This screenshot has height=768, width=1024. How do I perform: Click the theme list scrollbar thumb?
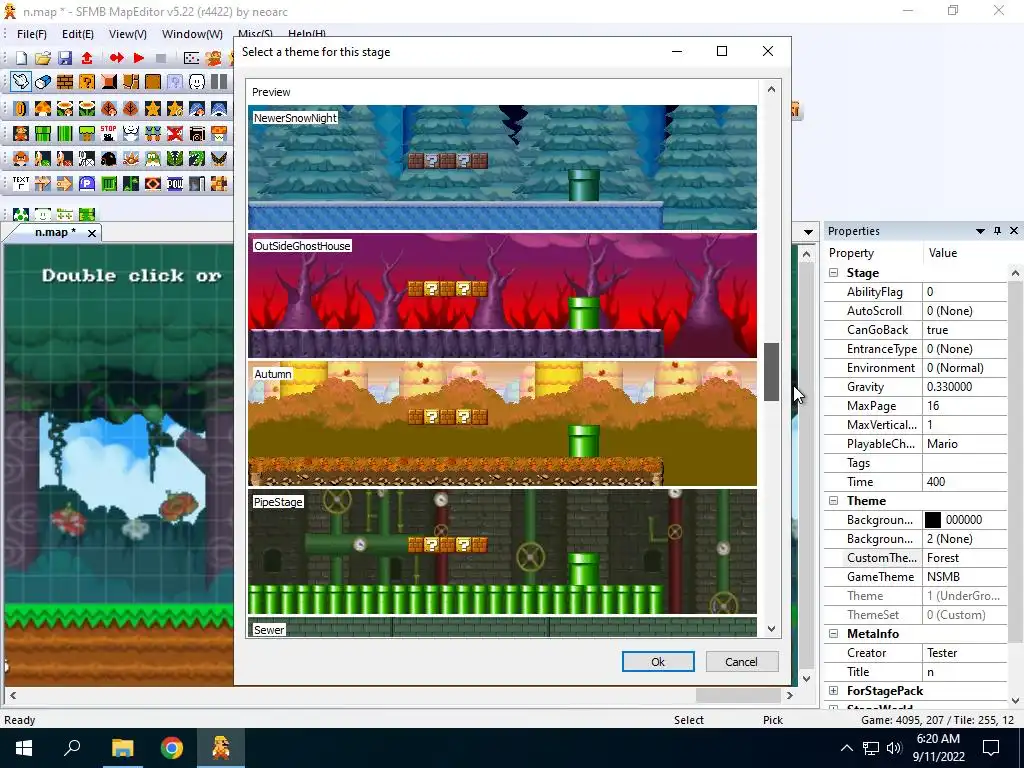(x=771, y=372)
